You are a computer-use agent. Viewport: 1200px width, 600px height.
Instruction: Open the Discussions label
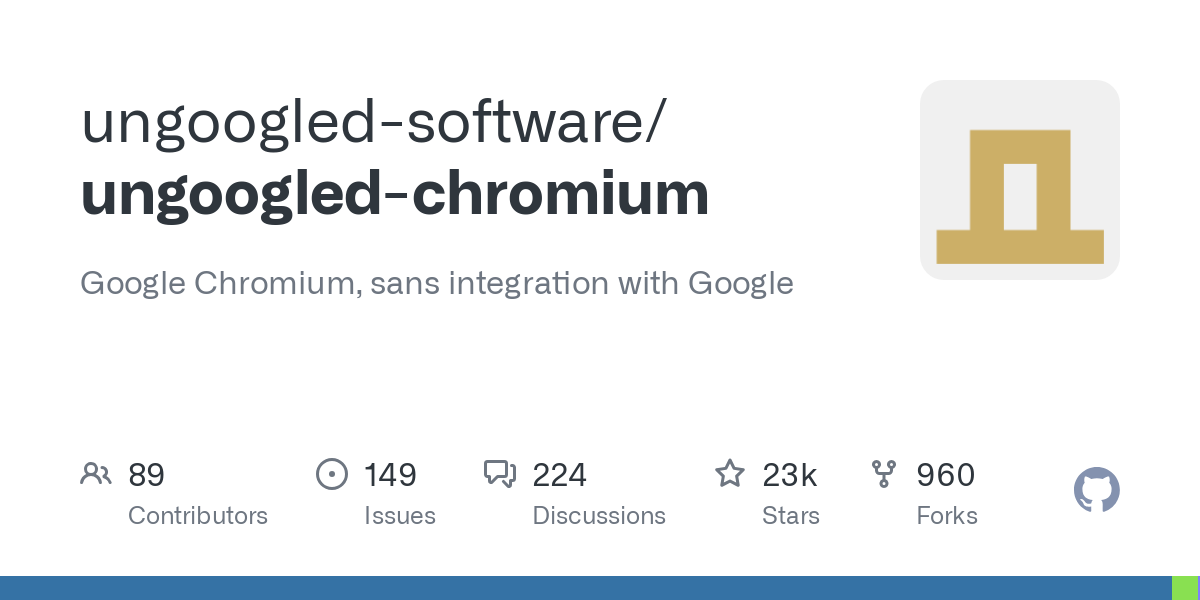599,516
